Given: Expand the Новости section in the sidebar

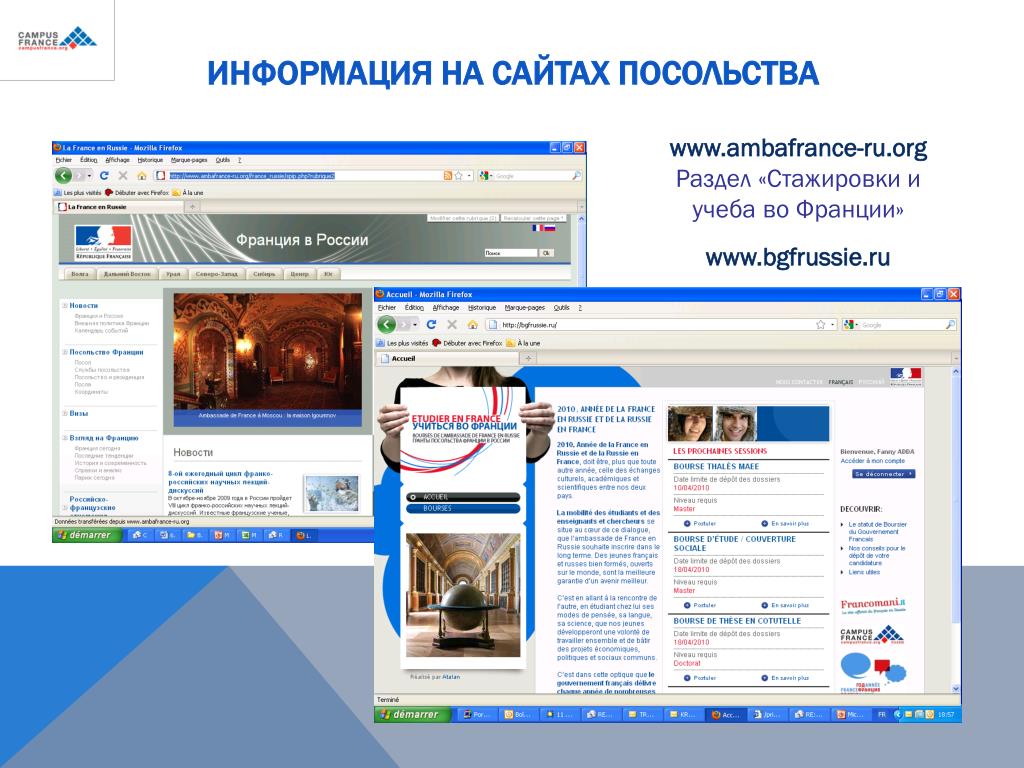Looking at the screenshot, I should tap(65, 306).
